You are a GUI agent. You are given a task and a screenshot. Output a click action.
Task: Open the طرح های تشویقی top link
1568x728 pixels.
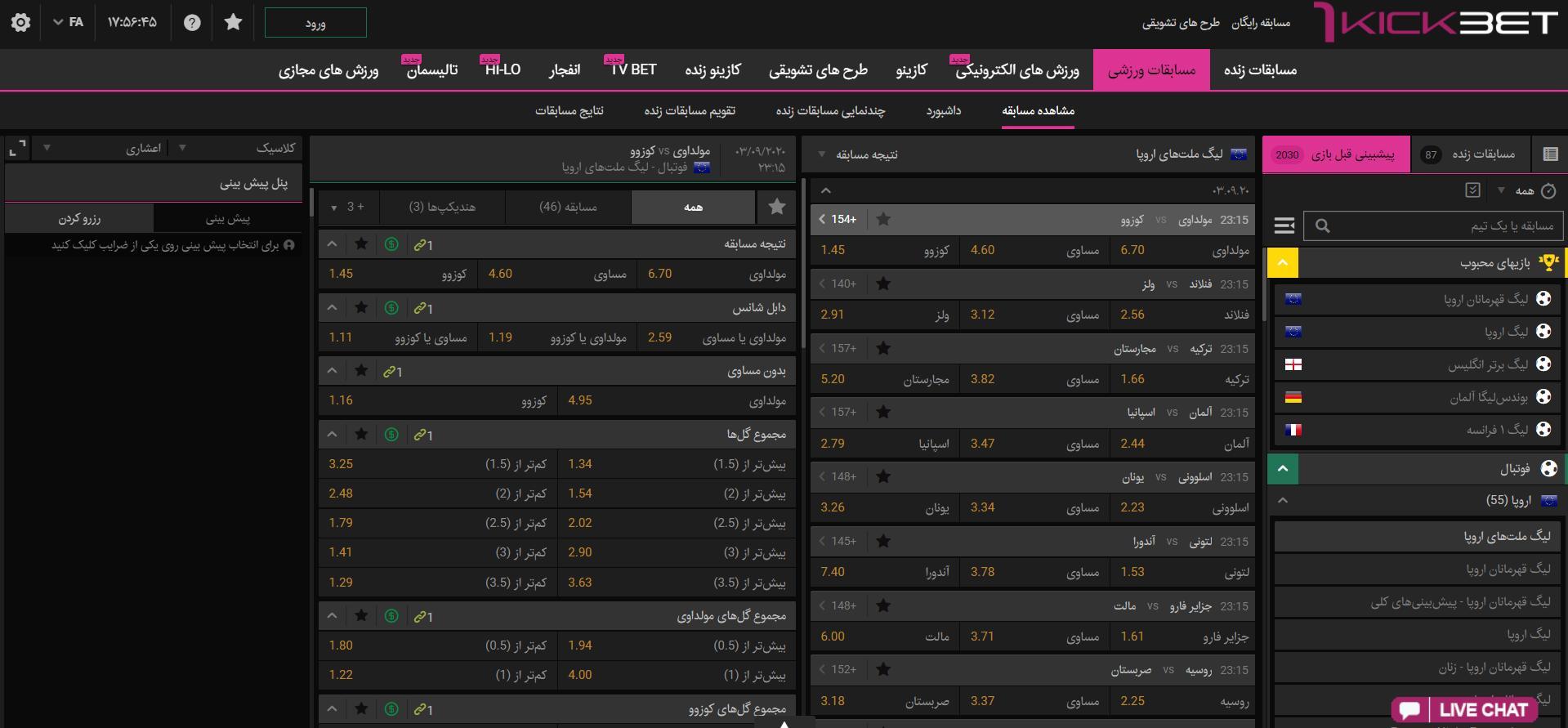point(1180,23)
